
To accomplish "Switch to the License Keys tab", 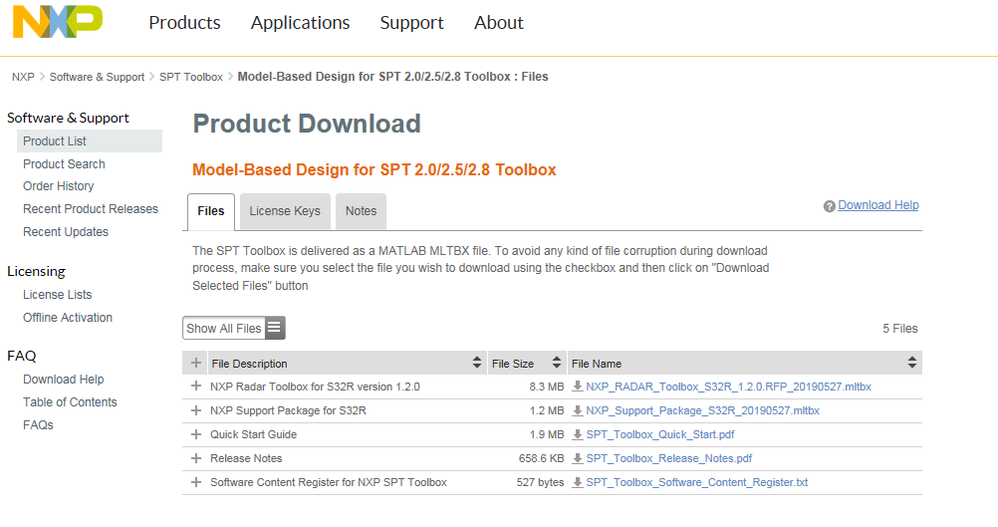I will click(x=285, y=211).
